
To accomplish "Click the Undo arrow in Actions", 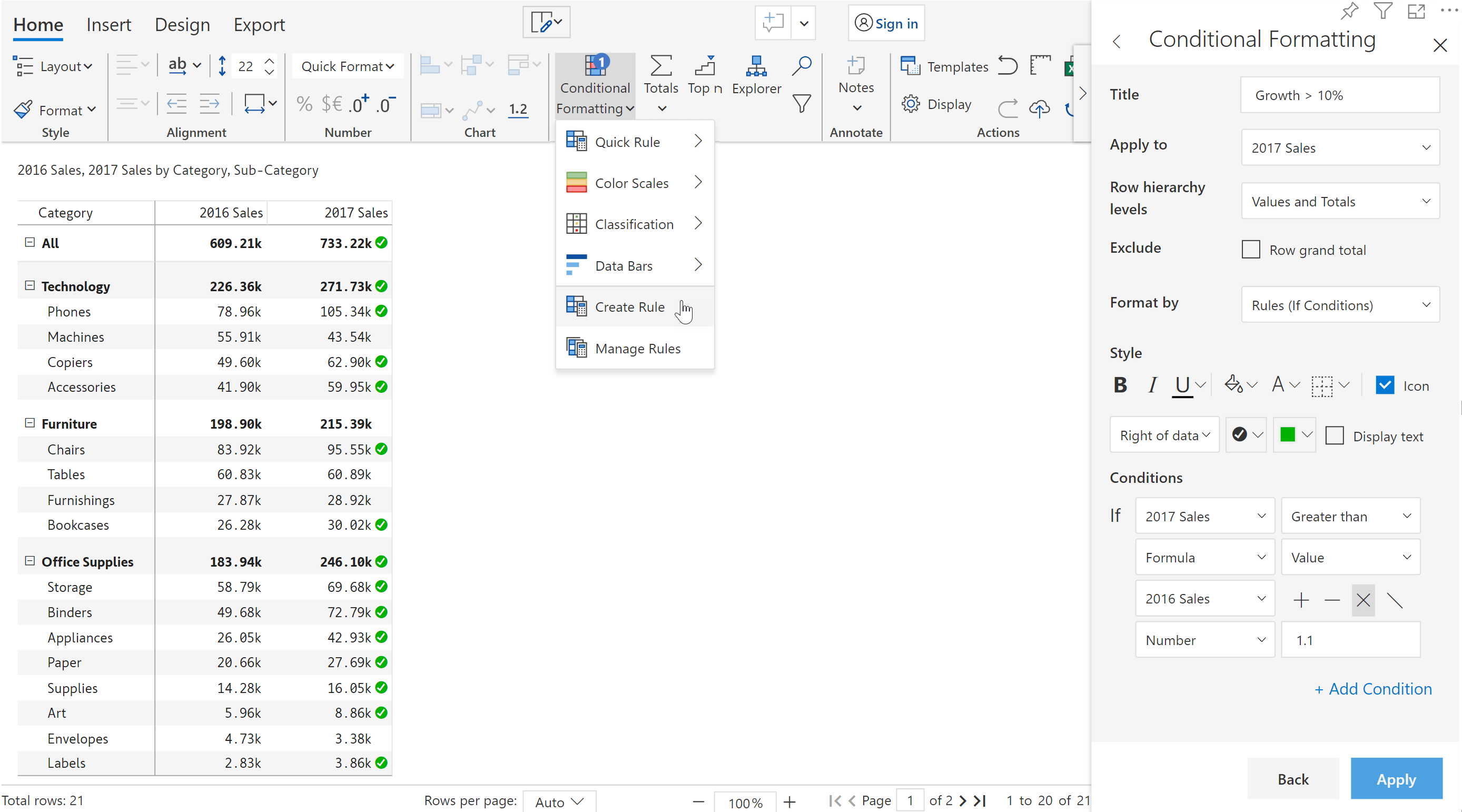I will pyautogui.click(x=1007, y=66).
